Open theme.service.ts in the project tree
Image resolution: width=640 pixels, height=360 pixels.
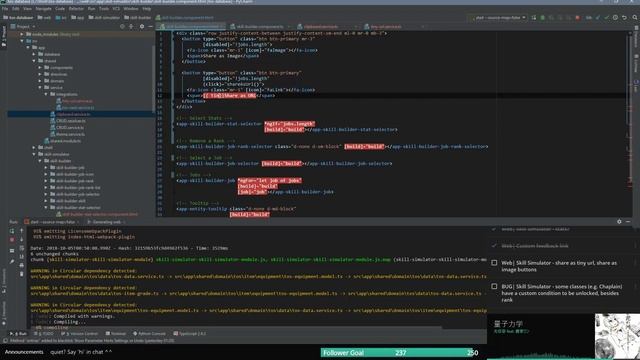click(x=67, y=134)
